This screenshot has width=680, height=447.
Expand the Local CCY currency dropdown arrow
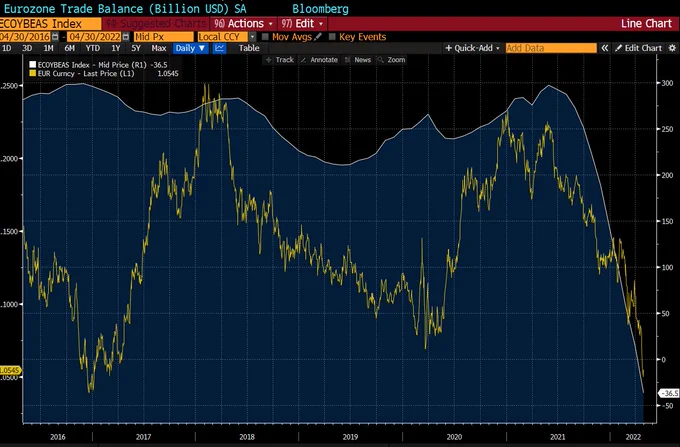(252, 37)
